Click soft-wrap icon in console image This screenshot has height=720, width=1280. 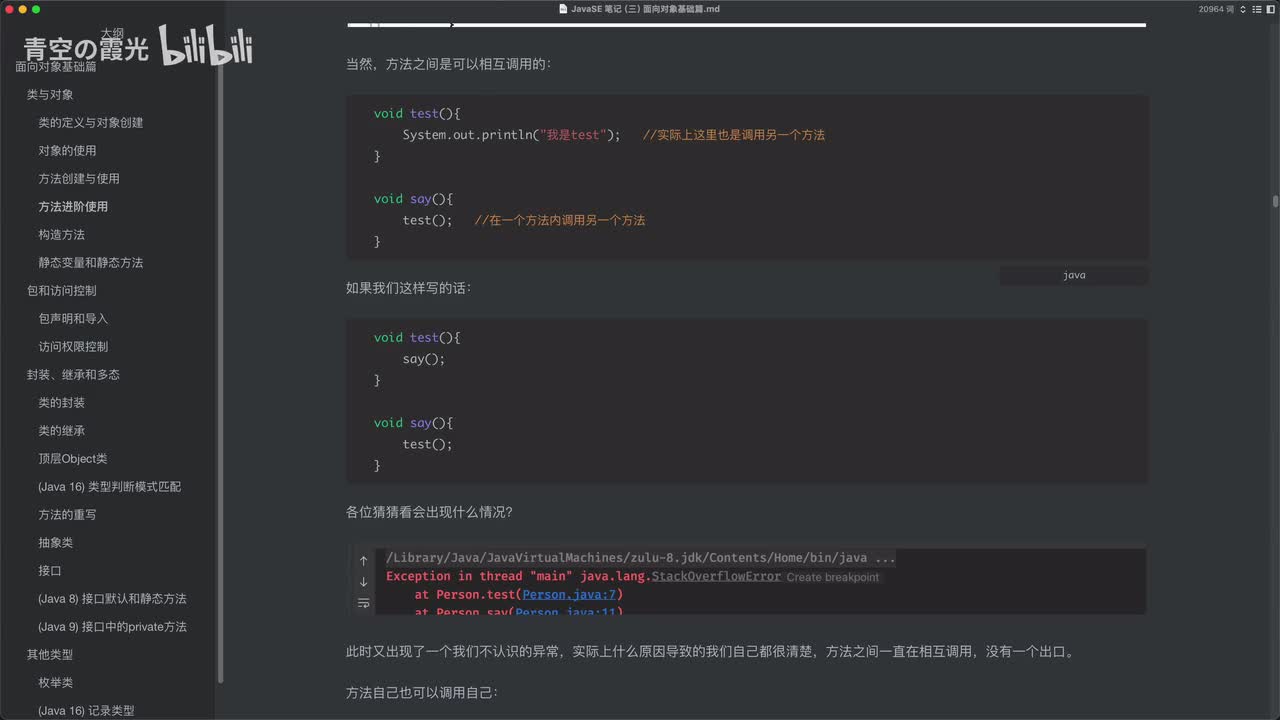pyautogui.click(x=363, y=603)
